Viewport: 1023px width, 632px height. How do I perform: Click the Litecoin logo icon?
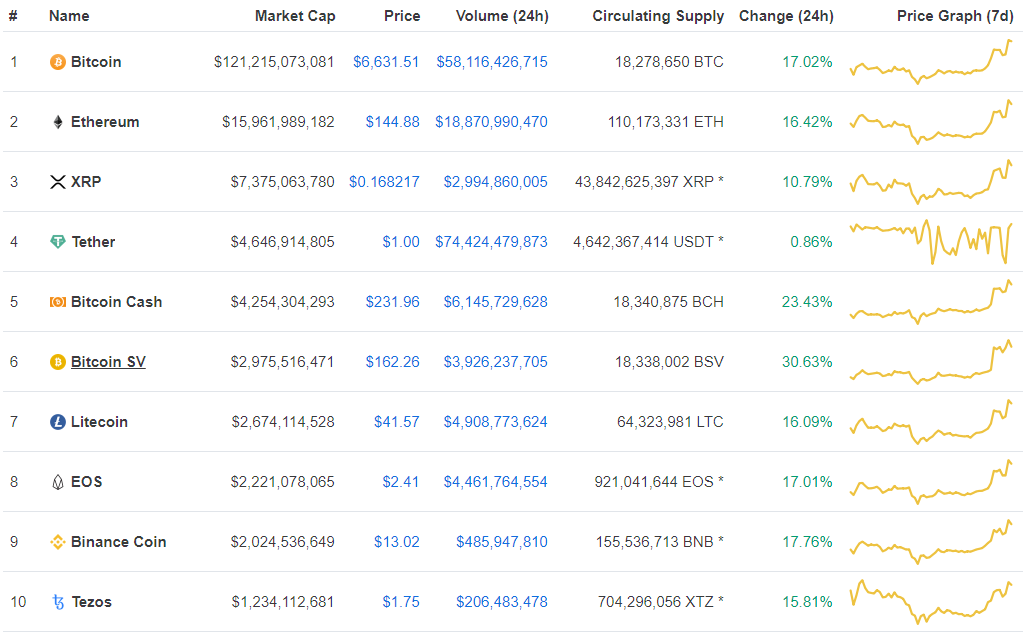(57, 422)
